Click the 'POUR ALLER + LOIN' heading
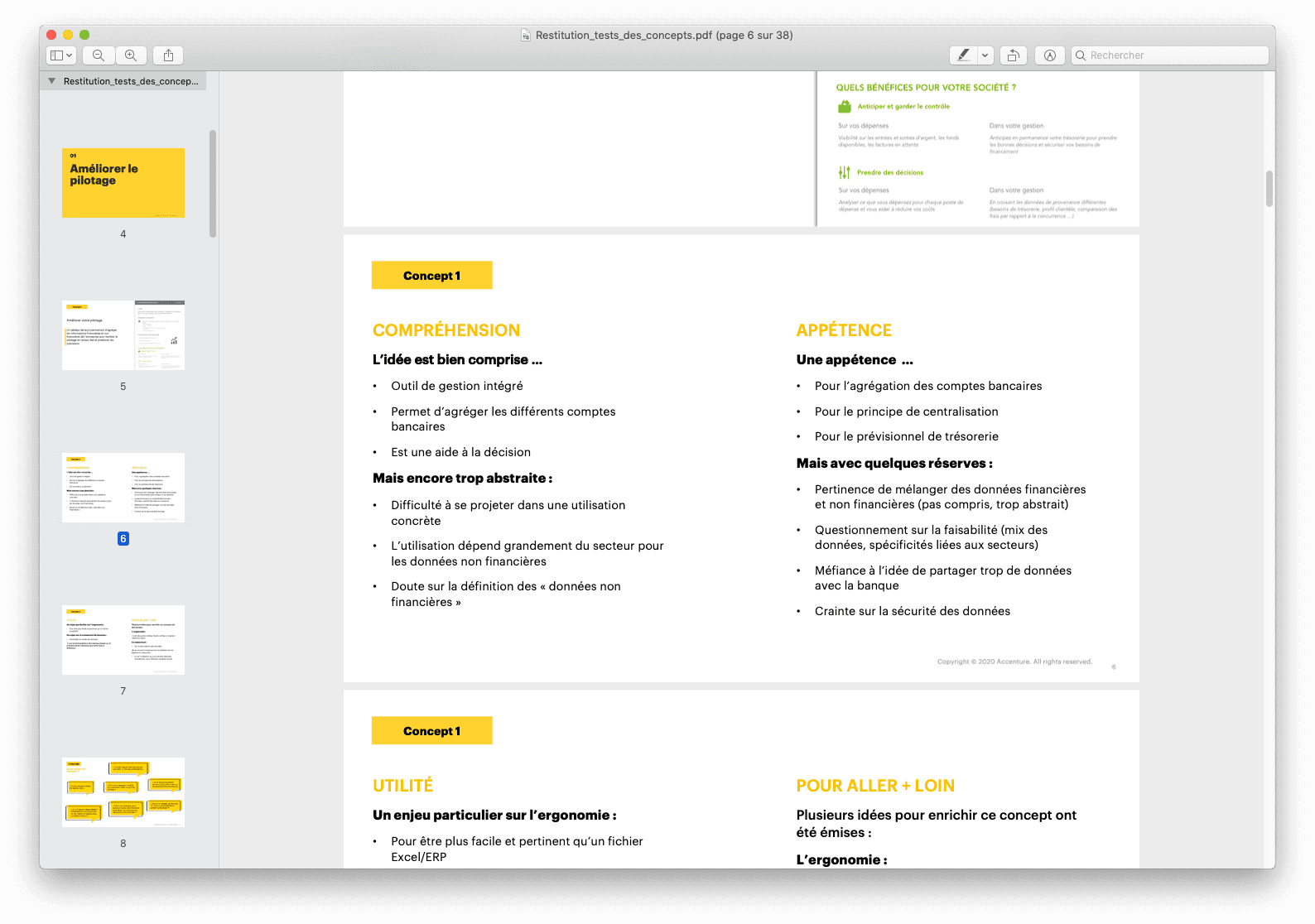Screen dimensions: 1315x924 click(875, 786)
